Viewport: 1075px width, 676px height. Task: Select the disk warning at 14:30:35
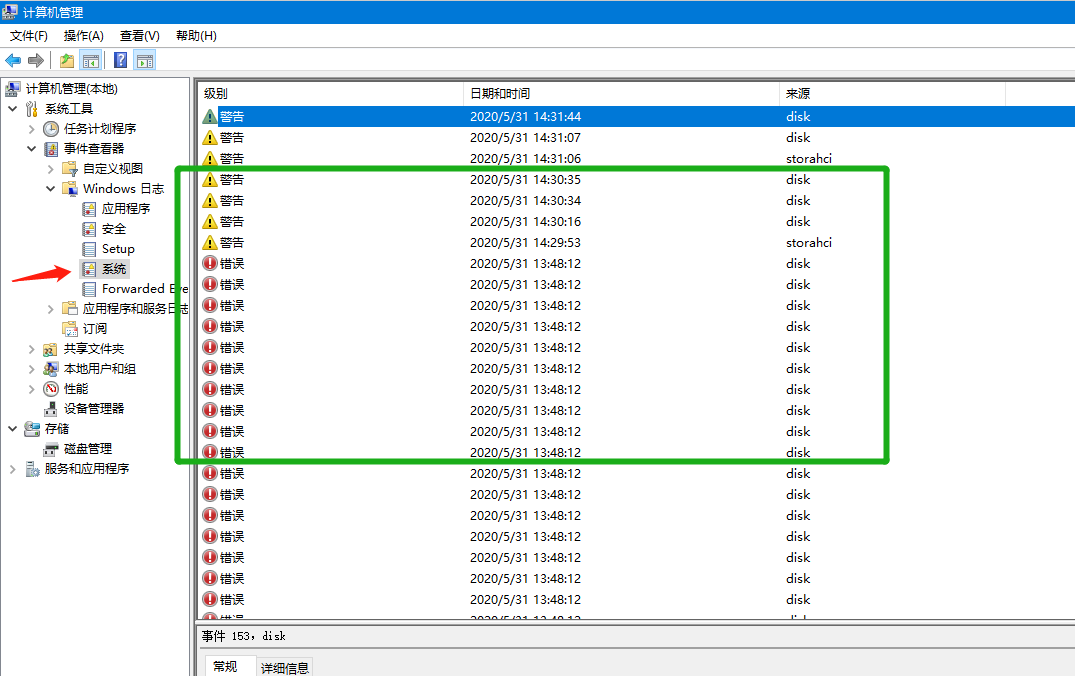[500, 180]
